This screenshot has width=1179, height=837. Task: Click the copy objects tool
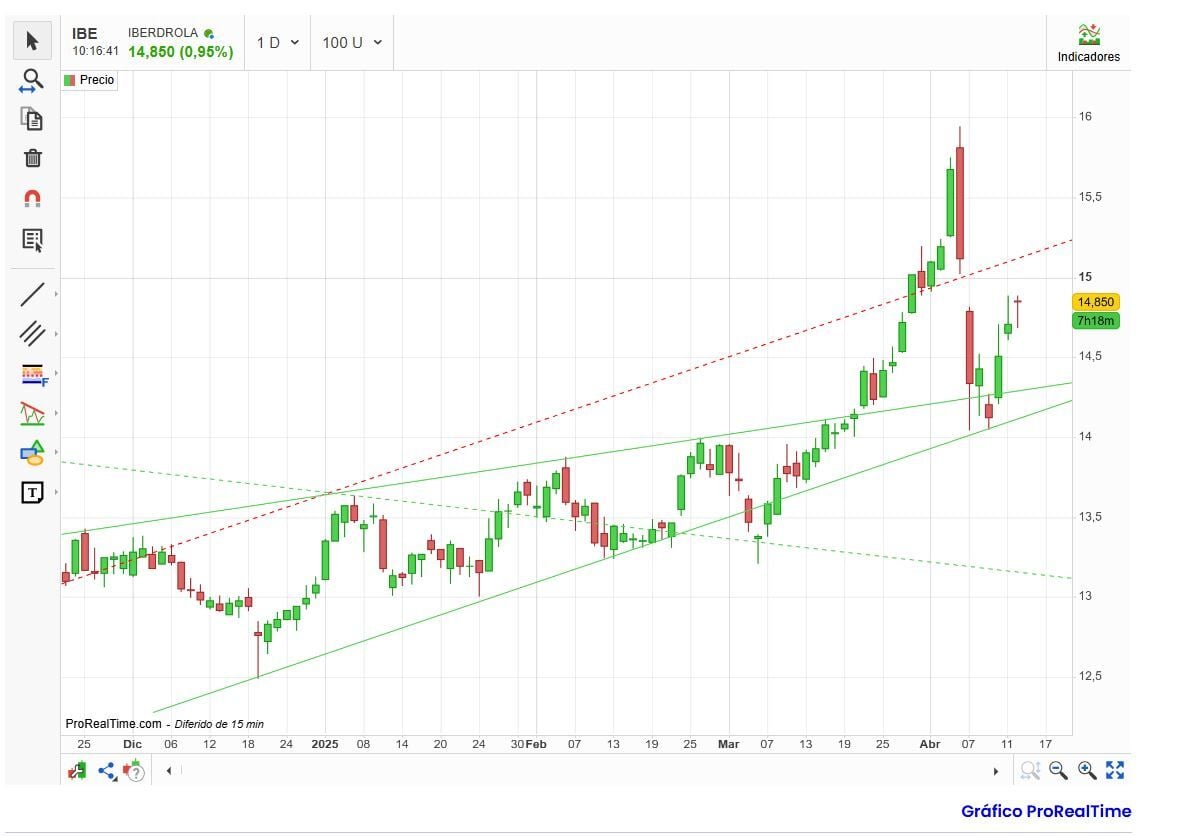[x=32, y=119]
